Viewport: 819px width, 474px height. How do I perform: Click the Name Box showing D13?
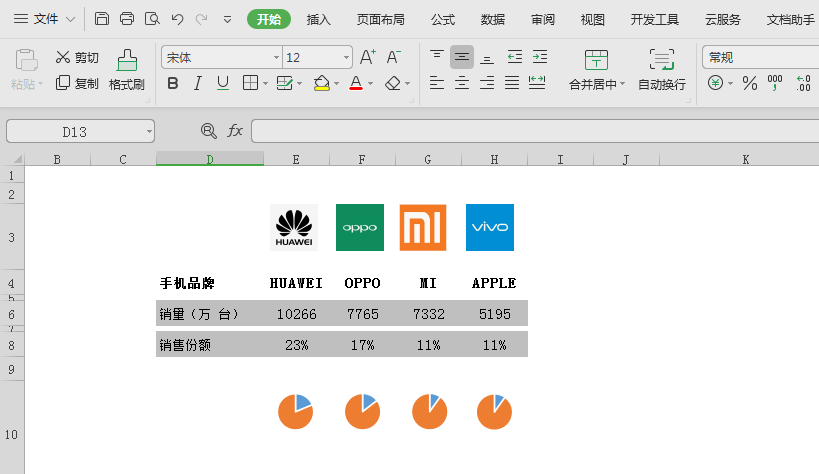(80, 132)
